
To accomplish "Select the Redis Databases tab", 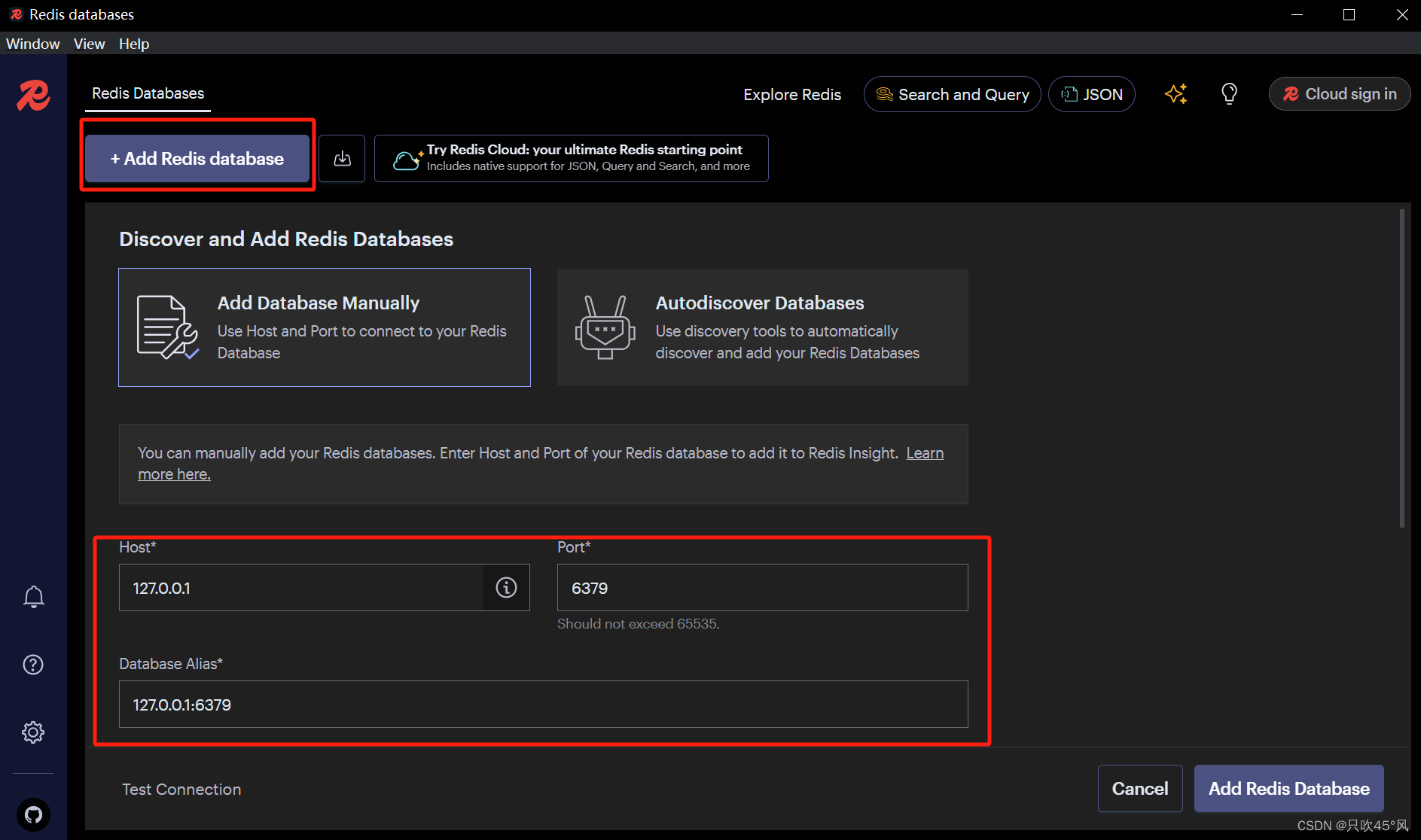I will tap(148, 93).
